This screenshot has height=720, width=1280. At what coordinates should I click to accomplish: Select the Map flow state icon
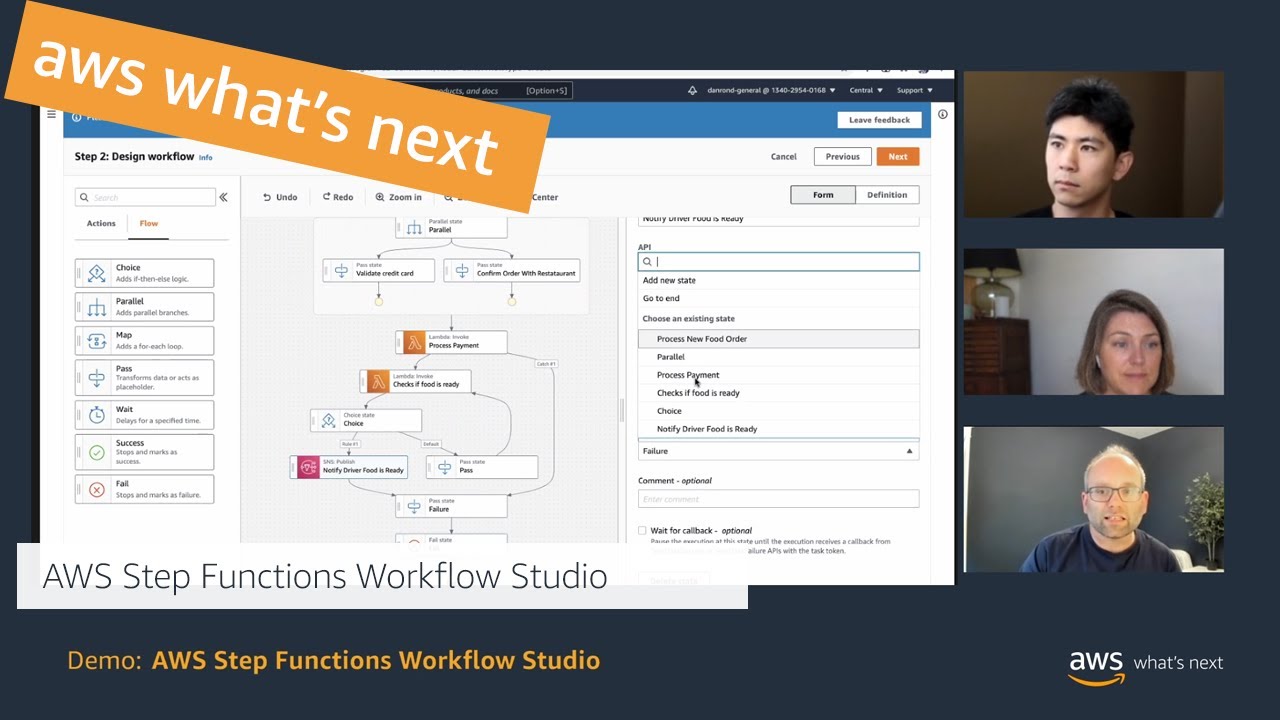pos(97,341)
